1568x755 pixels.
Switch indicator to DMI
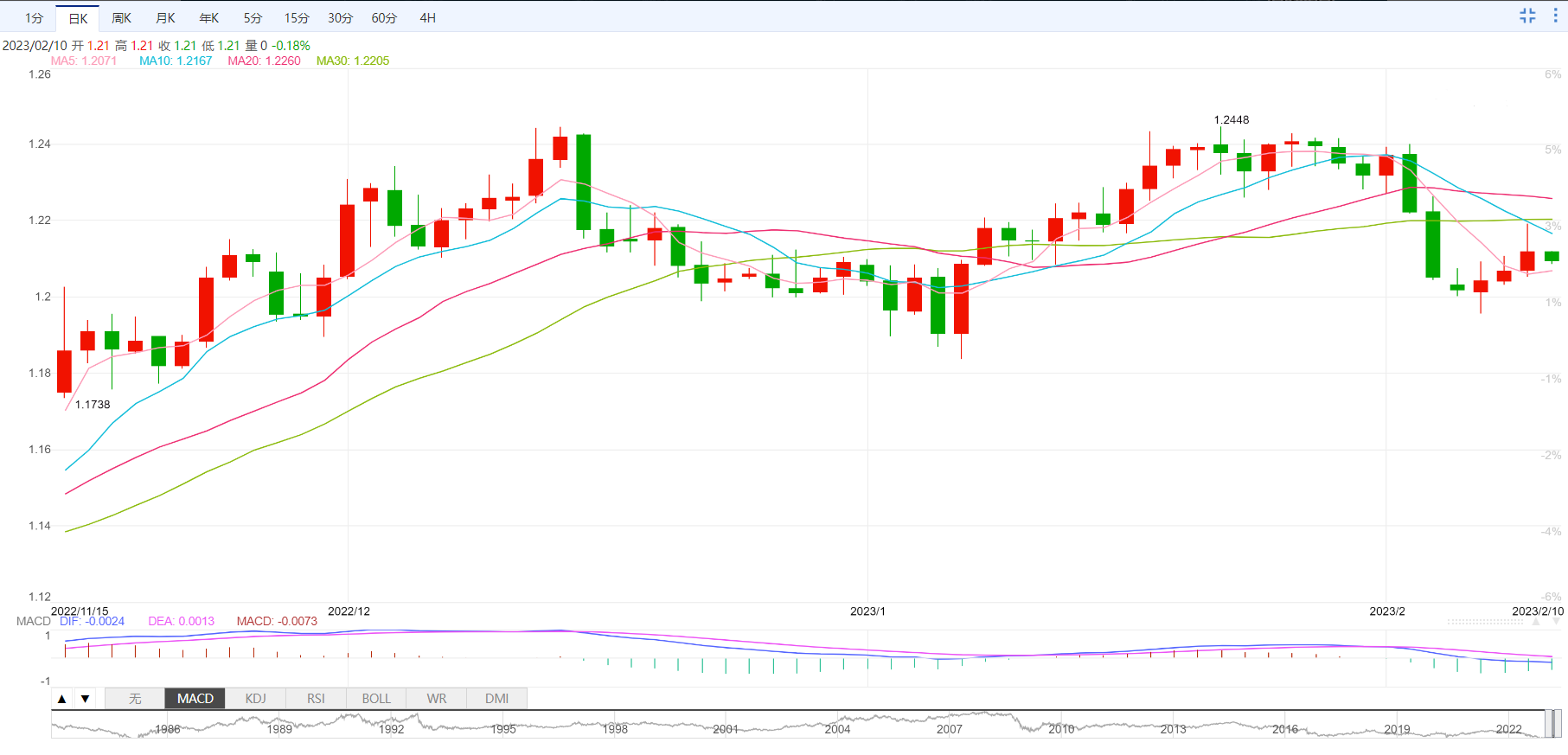point(496,699)
